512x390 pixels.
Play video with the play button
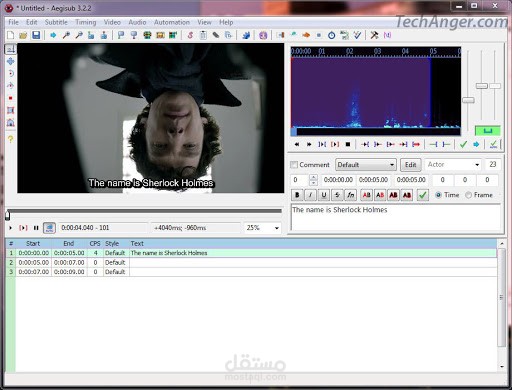click(10, 228)
